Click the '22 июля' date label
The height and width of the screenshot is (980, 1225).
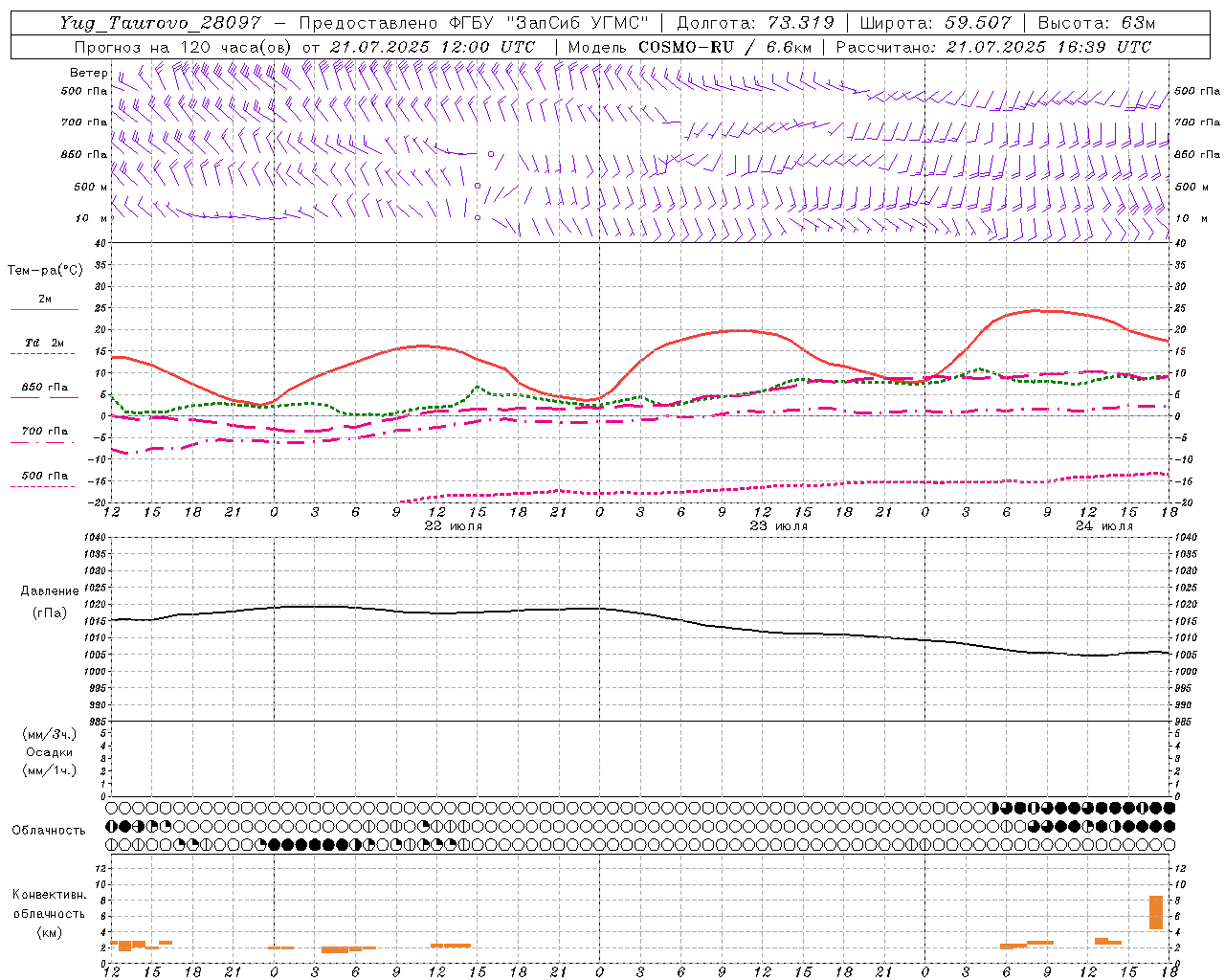(x=454, y=526)
